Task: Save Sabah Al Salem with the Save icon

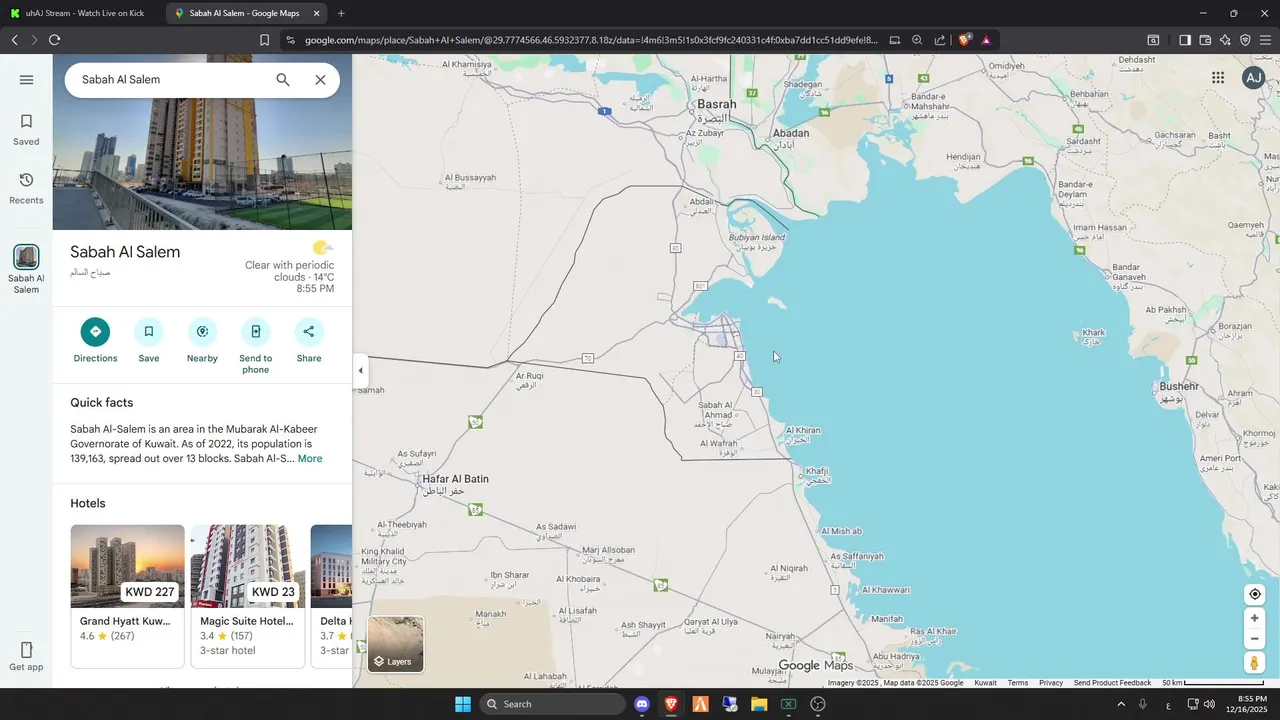Action: click(148, 332)
